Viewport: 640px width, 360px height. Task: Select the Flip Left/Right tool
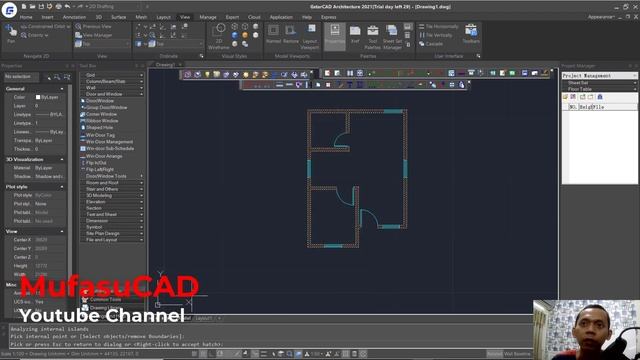pyautogui.click(x=98, y=169)
